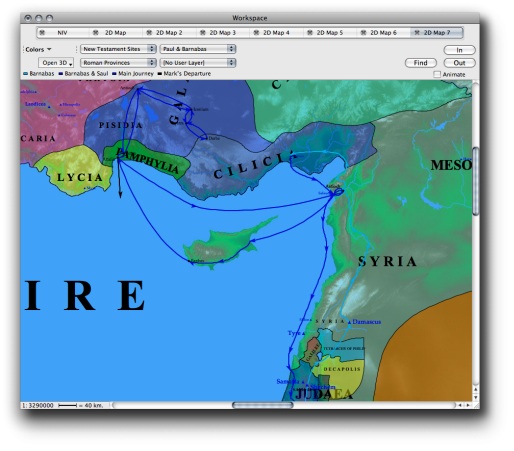Click the Laodicea site marker on the map
This screenshot has height=451, width=514.
(49, 107)
